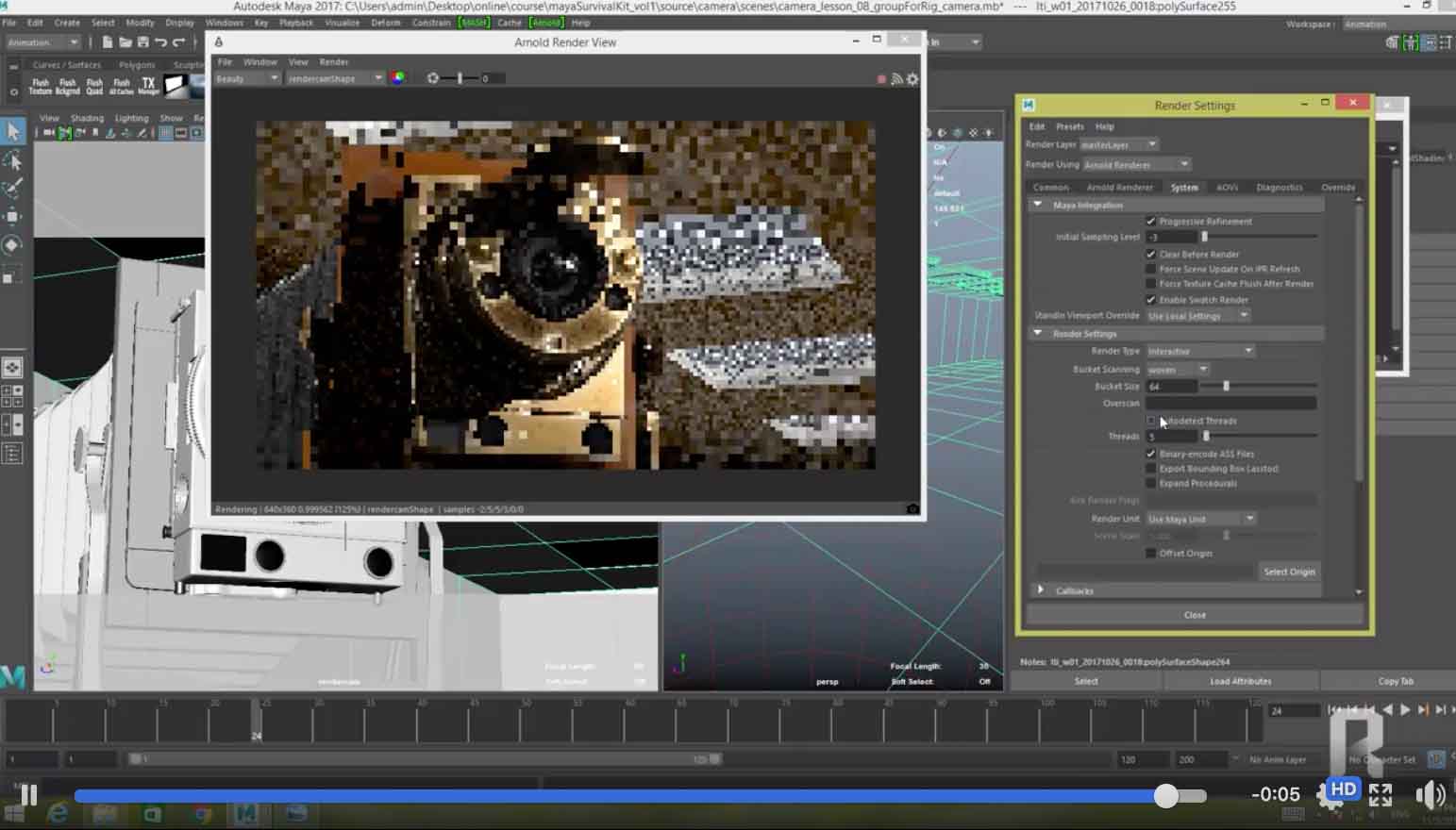Choose the Lasso select tool
The width and height of the screenshot is (1456, 830).
pyautogui.click(x=13, y=160)
